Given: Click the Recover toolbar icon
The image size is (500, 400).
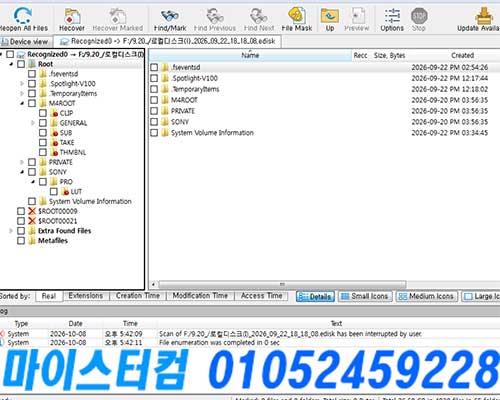Looking at the screenshot, I should pyautogui.click(x=72, y=15).
